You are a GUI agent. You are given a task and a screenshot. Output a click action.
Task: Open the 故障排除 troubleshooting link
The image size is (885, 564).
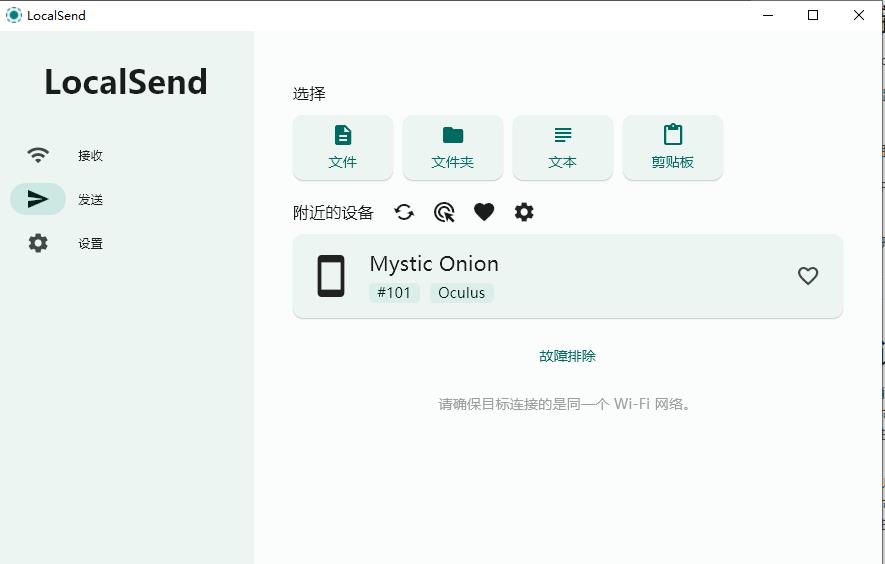pyautogui.click(x=567, y=356)
